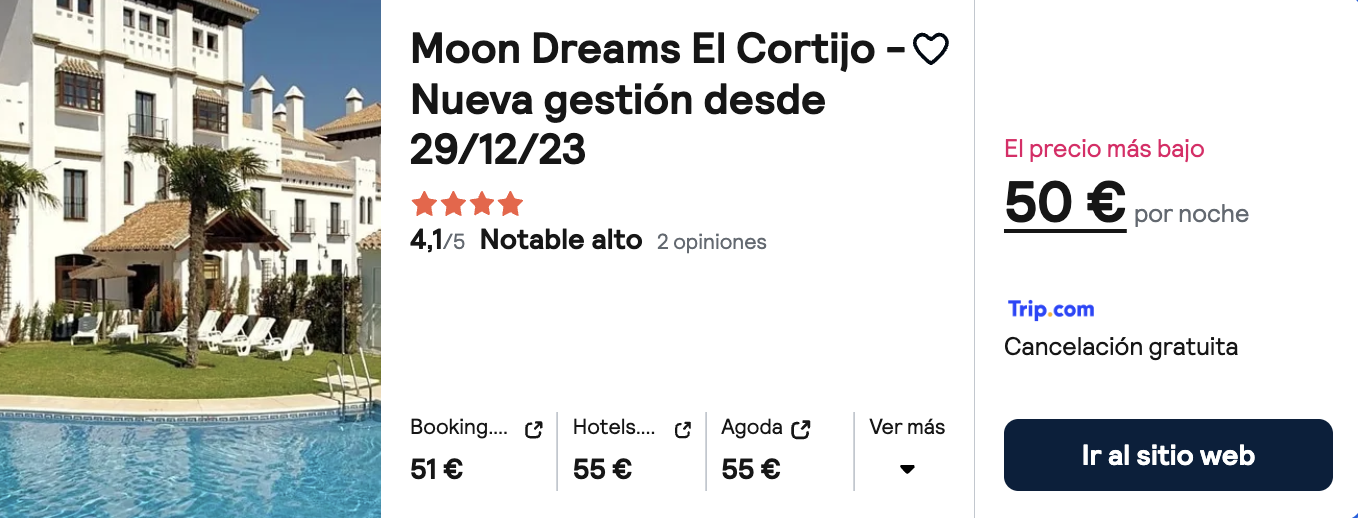Click the 50 € lowest price
Image resolution: width=1358 pixels, height=518 pixels.
pyautogui.click(x=1065, y=203)
